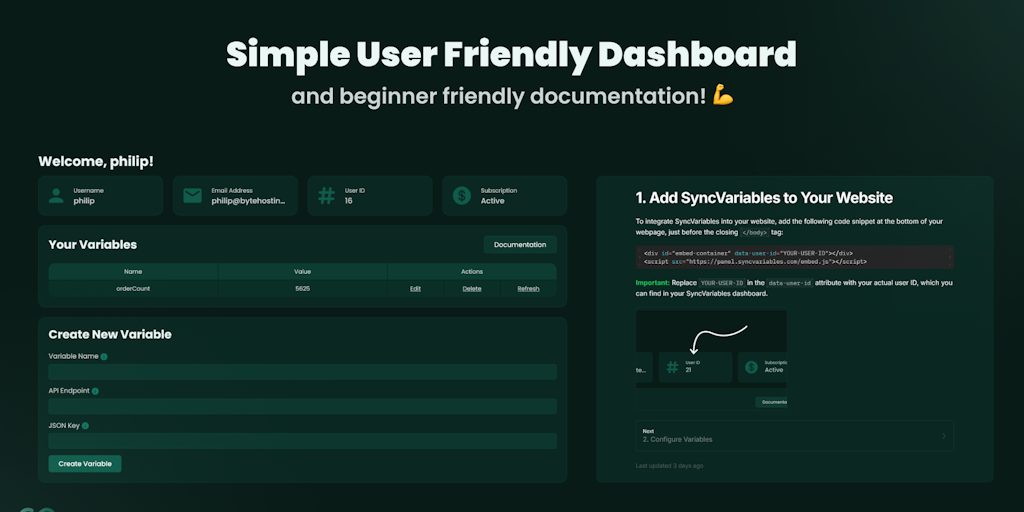Open the Documentation button in Your Variables
Screen dimensions: 1024x512
[520, 245]
